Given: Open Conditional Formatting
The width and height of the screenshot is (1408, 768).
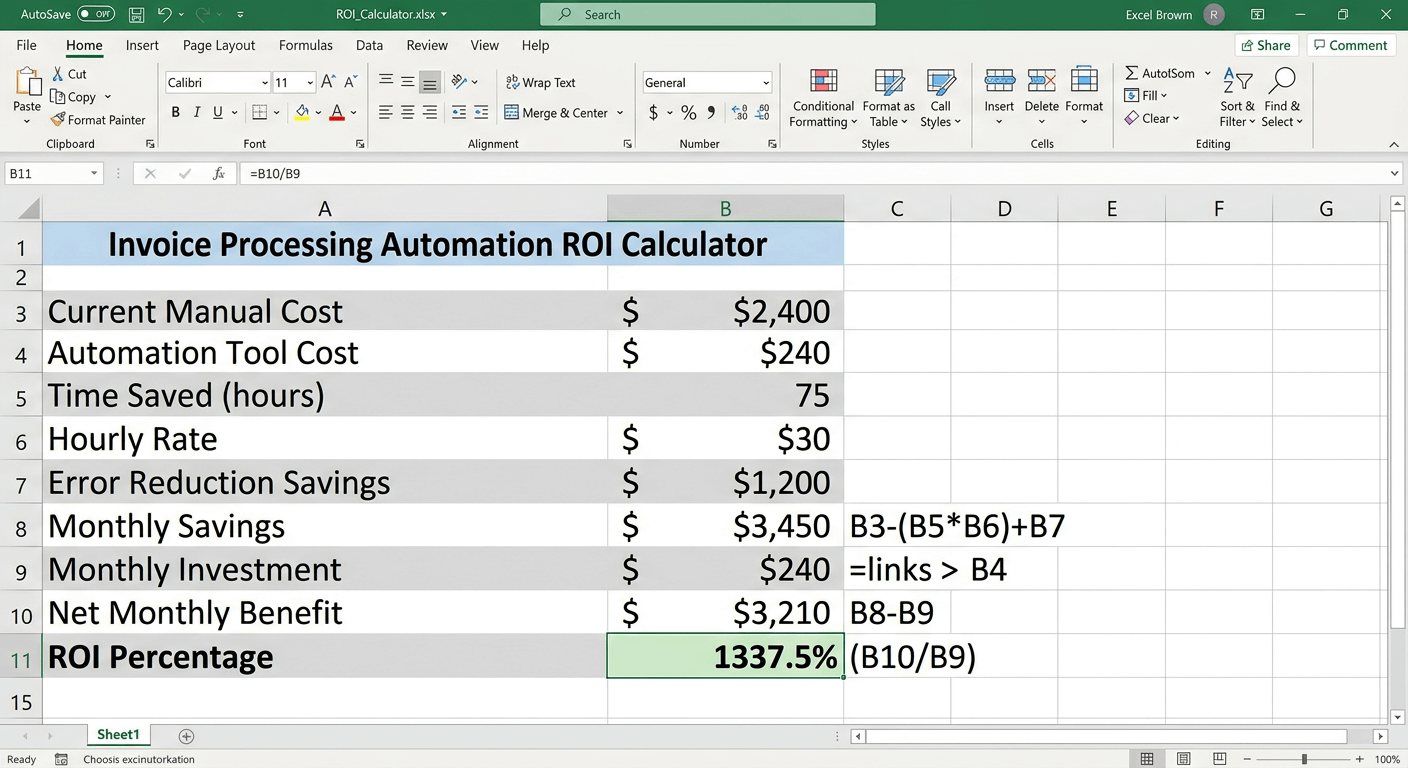Looking at the screenshot, I should pos(823,100).
